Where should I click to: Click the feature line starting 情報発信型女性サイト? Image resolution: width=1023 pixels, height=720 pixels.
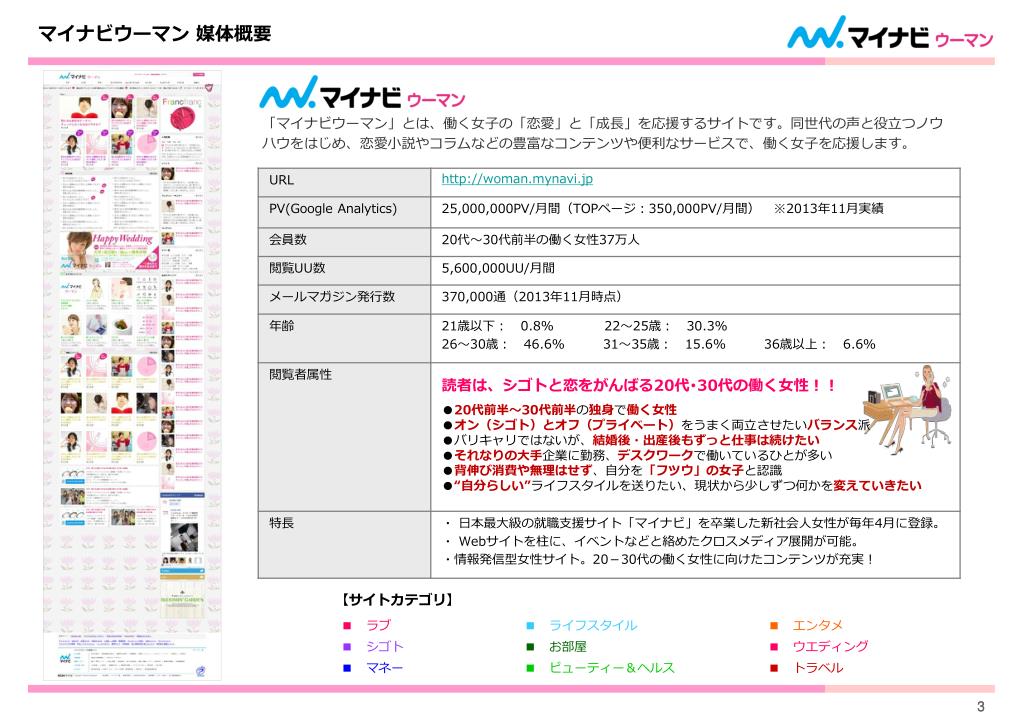(659, 560)
